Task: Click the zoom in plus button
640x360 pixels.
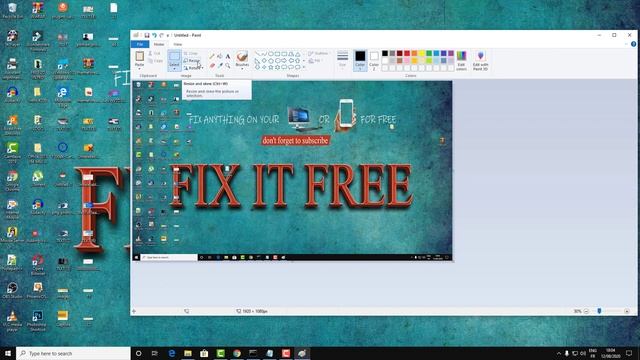Action: click(627, 311)
